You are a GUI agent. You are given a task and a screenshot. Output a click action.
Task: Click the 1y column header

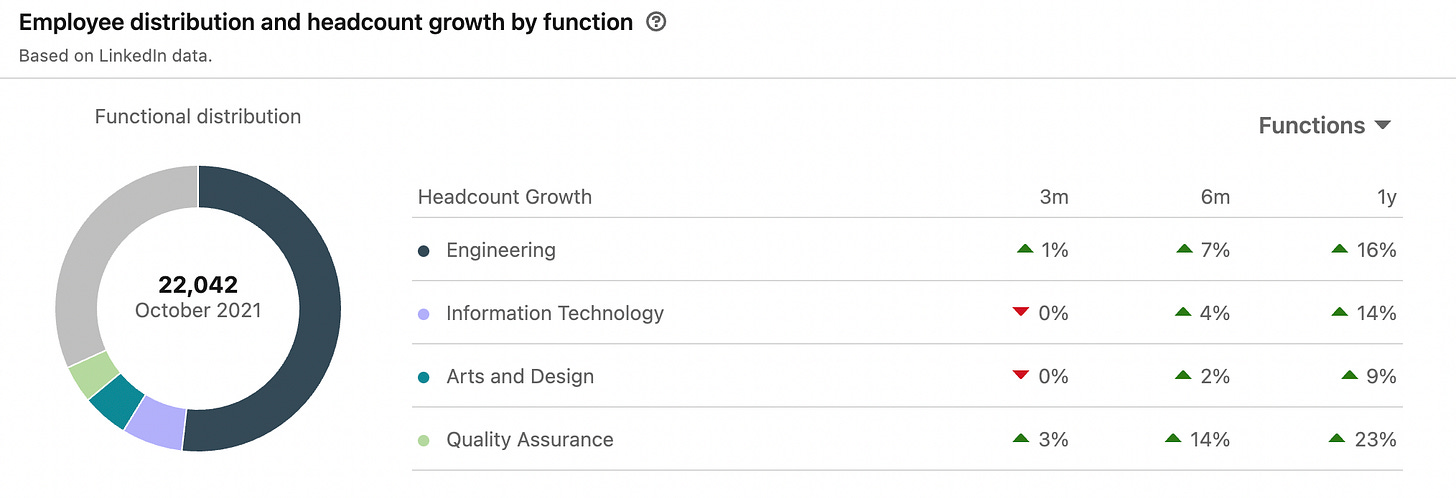click(1386, 198)
